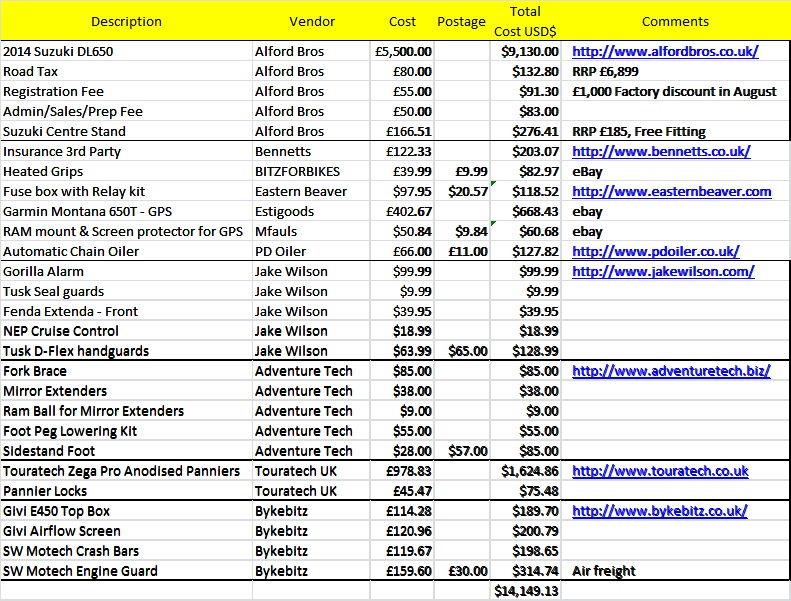Image resolution: width=791 pixels, height=601 pixels.
Task: Click the adventuretech.biz link
Action: click(671, 371)
